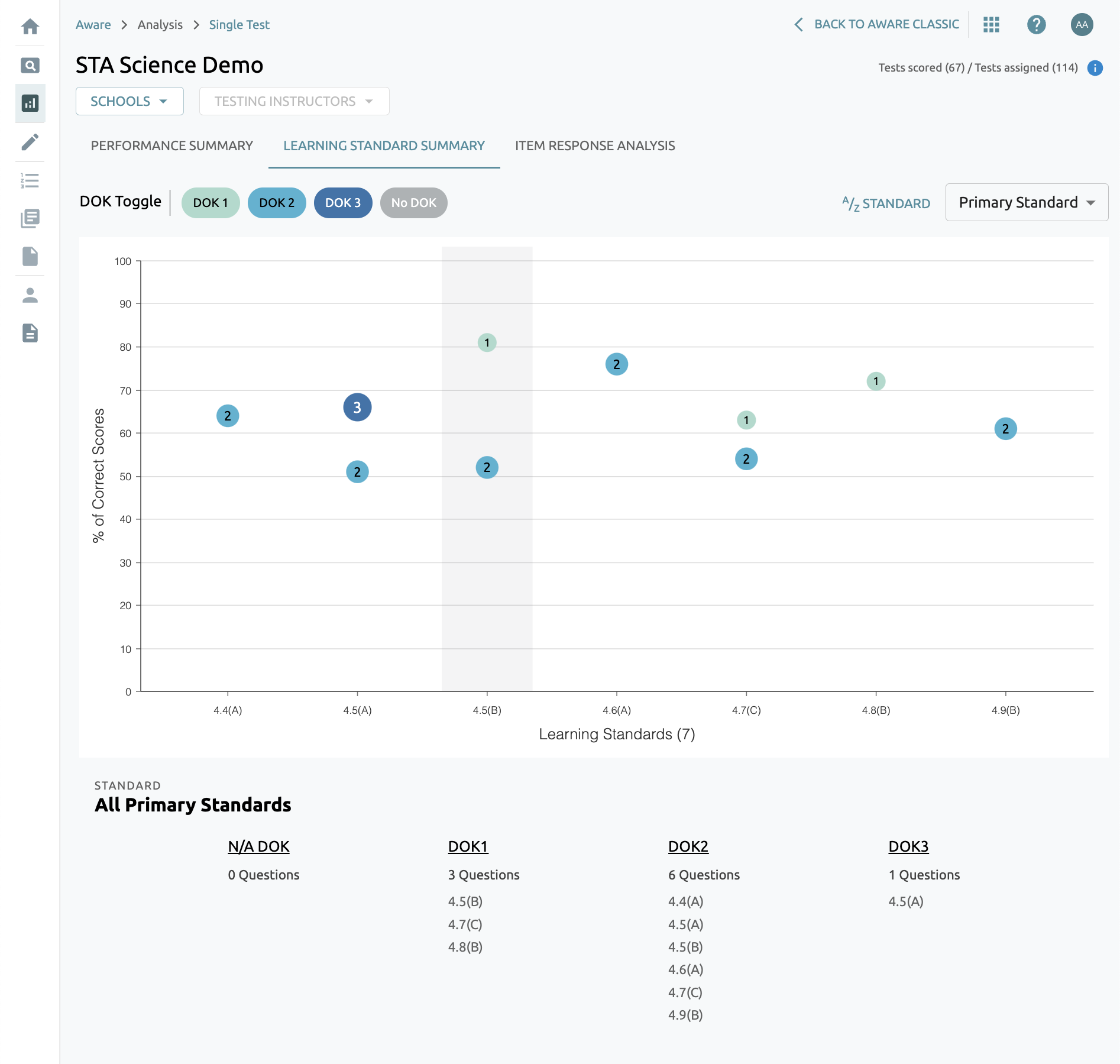Click the pencil edit icon
This screenshot has height=1064, width=1120.
click(x=30, y=142)
